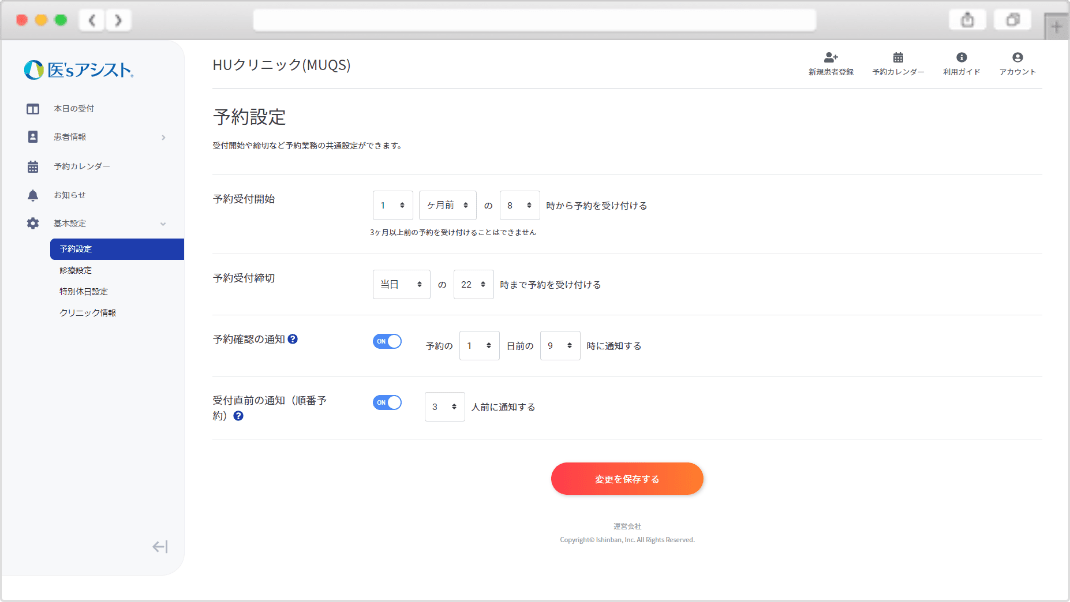
Task: Select 特別休日設定 in the sidebar submenu
Action: (83, 292)
